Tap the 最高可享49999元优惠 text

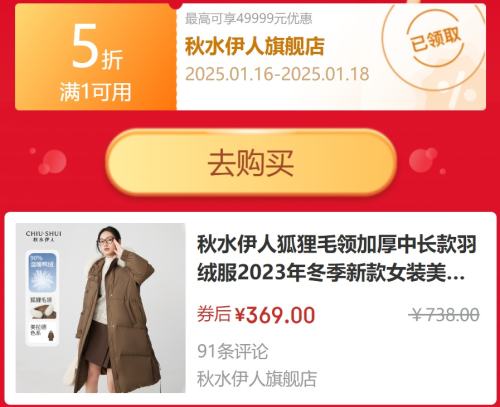(249, 19)
